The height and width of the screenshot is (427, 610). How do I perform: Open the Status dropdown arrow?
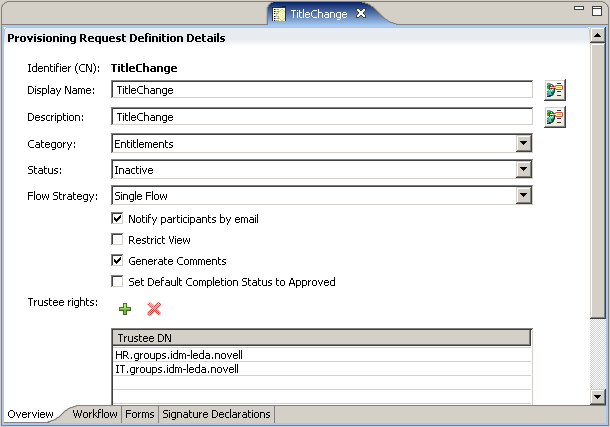click(x=524, y=170)
